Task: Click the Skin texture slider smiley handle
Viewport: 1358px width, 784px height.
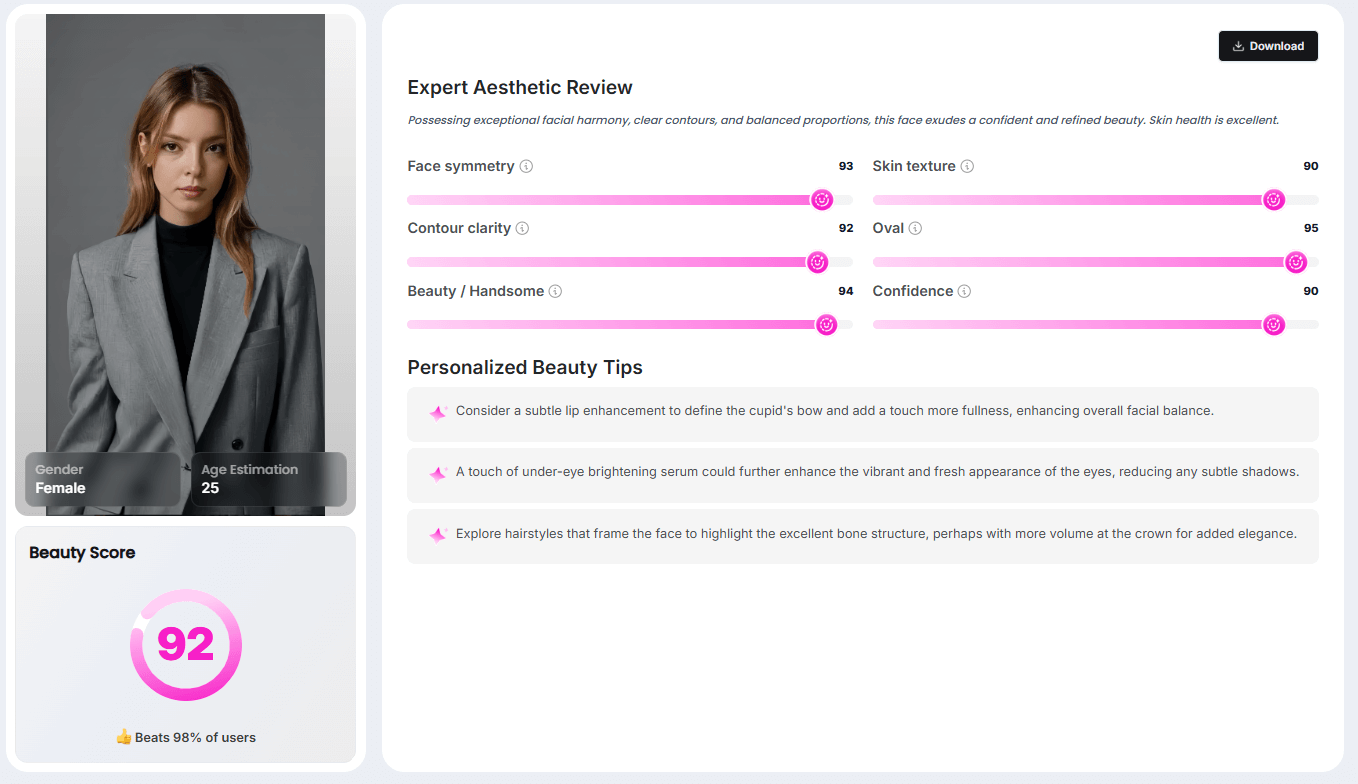Action: pos(1273,200)
